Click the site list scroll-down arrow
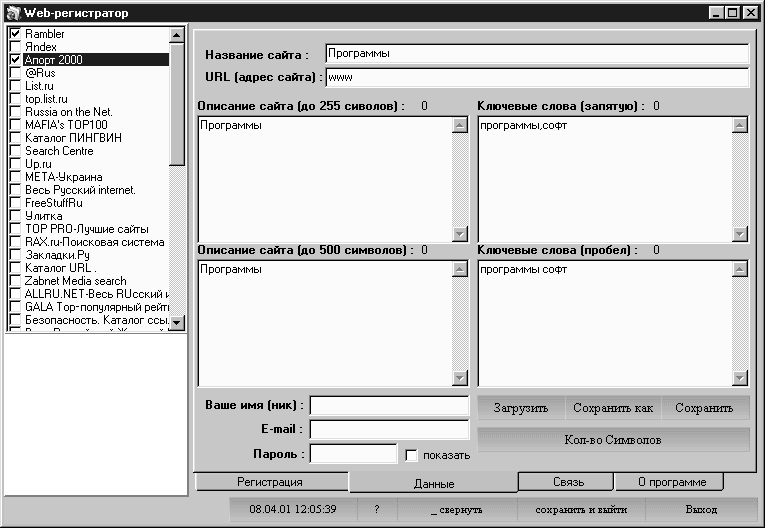 pos(177,322)
